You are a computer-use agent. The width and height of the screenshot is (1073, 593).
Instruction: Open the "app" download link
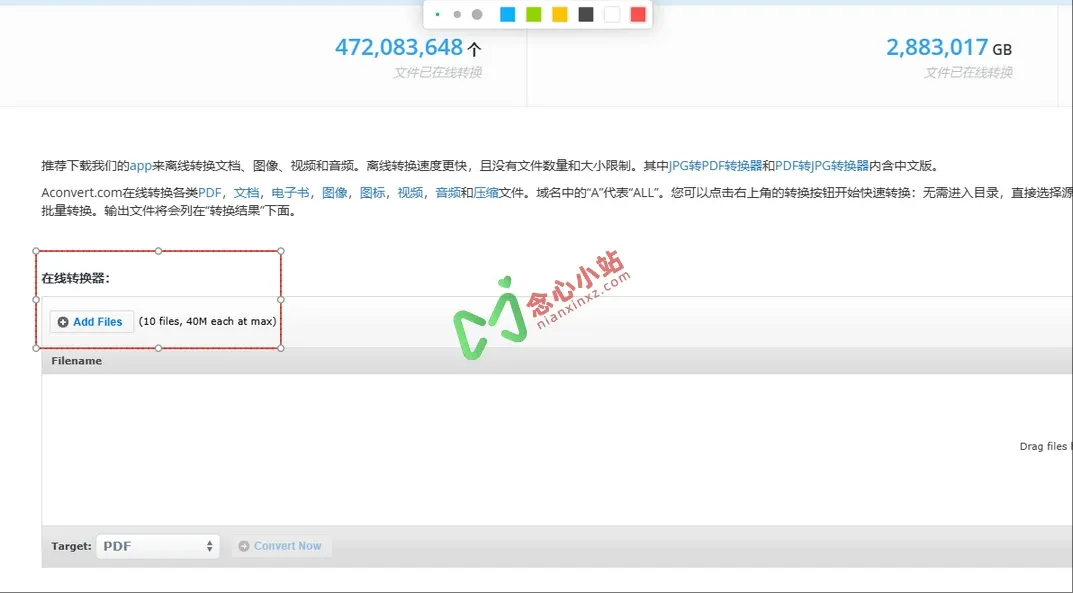(x=139, y=165)
